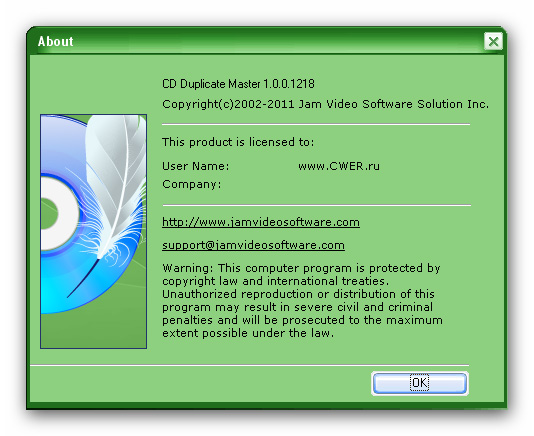
Task: Click the white center hole of the CD
Action: [58, 214]
